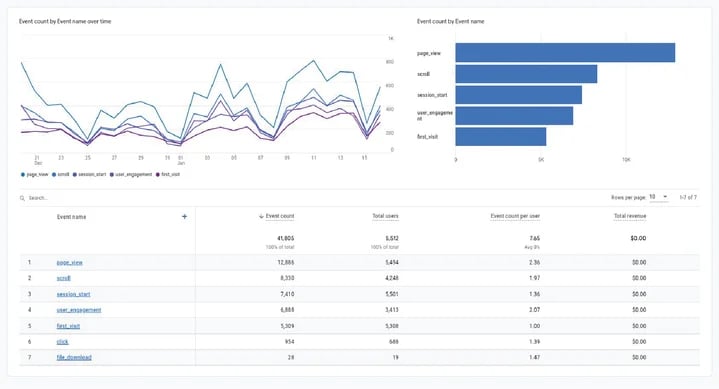Viewport: 719px width, 389px height.
Task: Click the 1.97 event count per user cell
Action: (x=534, y=278)
